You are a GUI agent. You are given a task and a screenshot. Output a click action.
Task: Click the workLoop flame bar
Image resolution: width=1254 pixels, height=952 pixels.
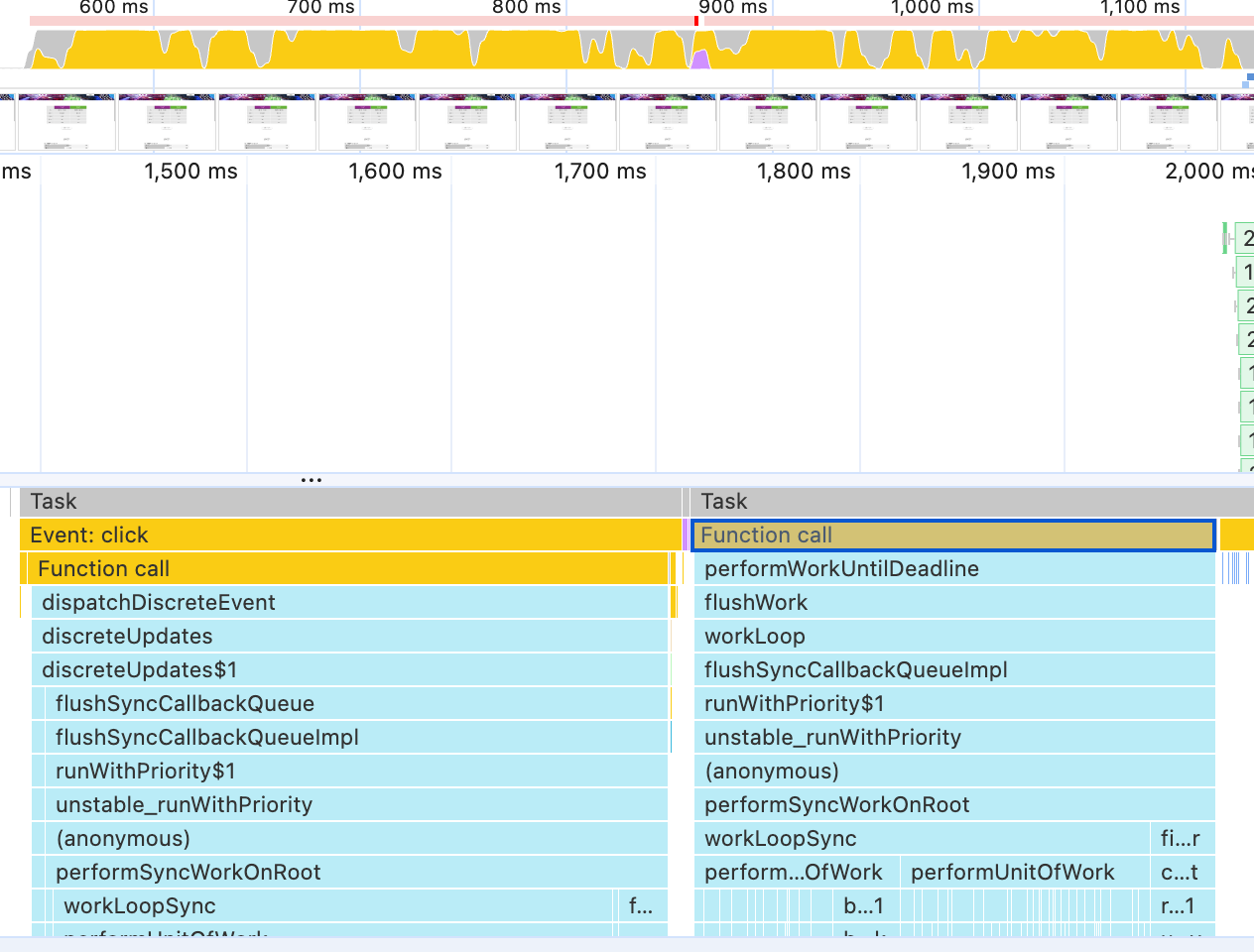[x=952, y=637]
